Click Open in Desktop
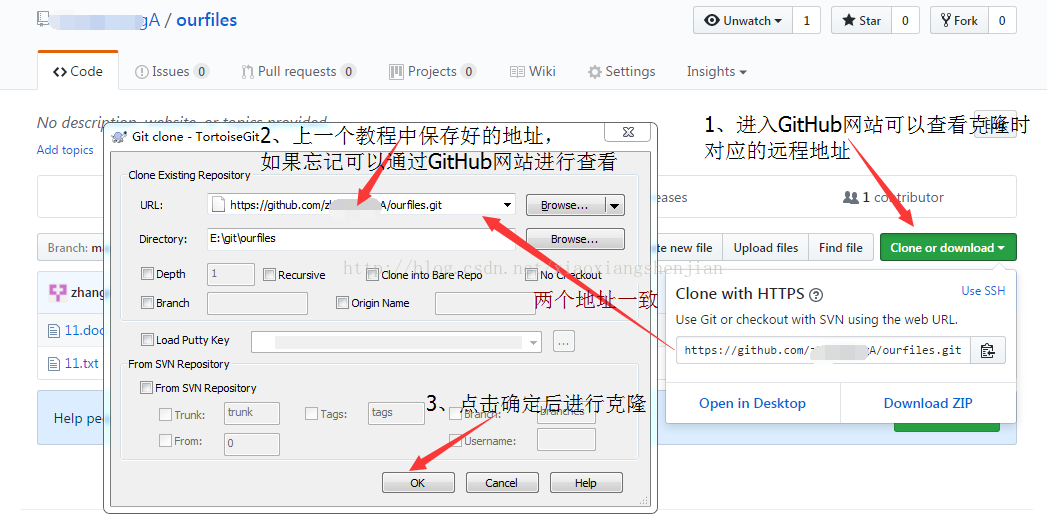 pos(753,403)
